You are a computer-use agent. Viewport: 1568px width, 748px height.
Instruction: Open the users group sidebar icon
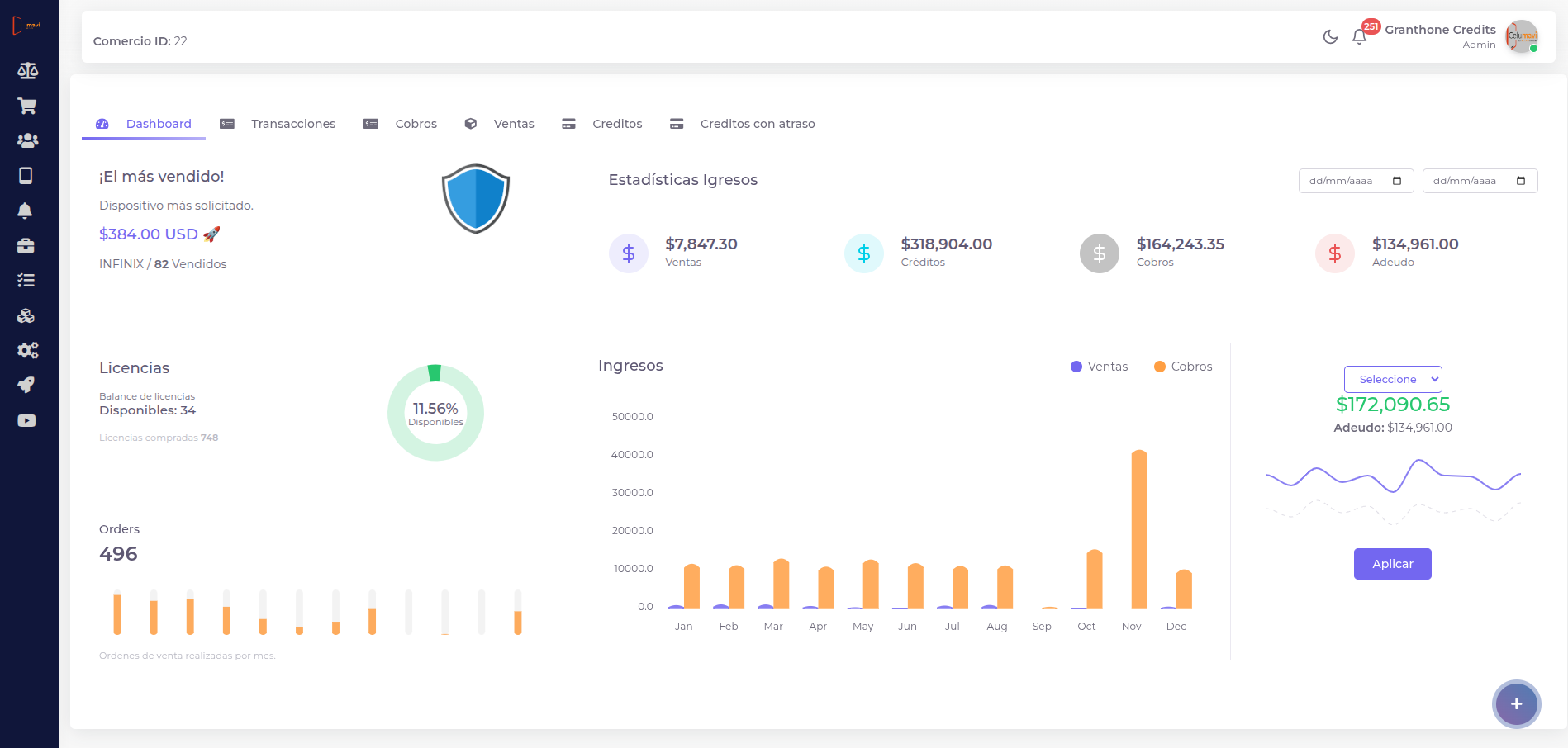pos(27,141)
